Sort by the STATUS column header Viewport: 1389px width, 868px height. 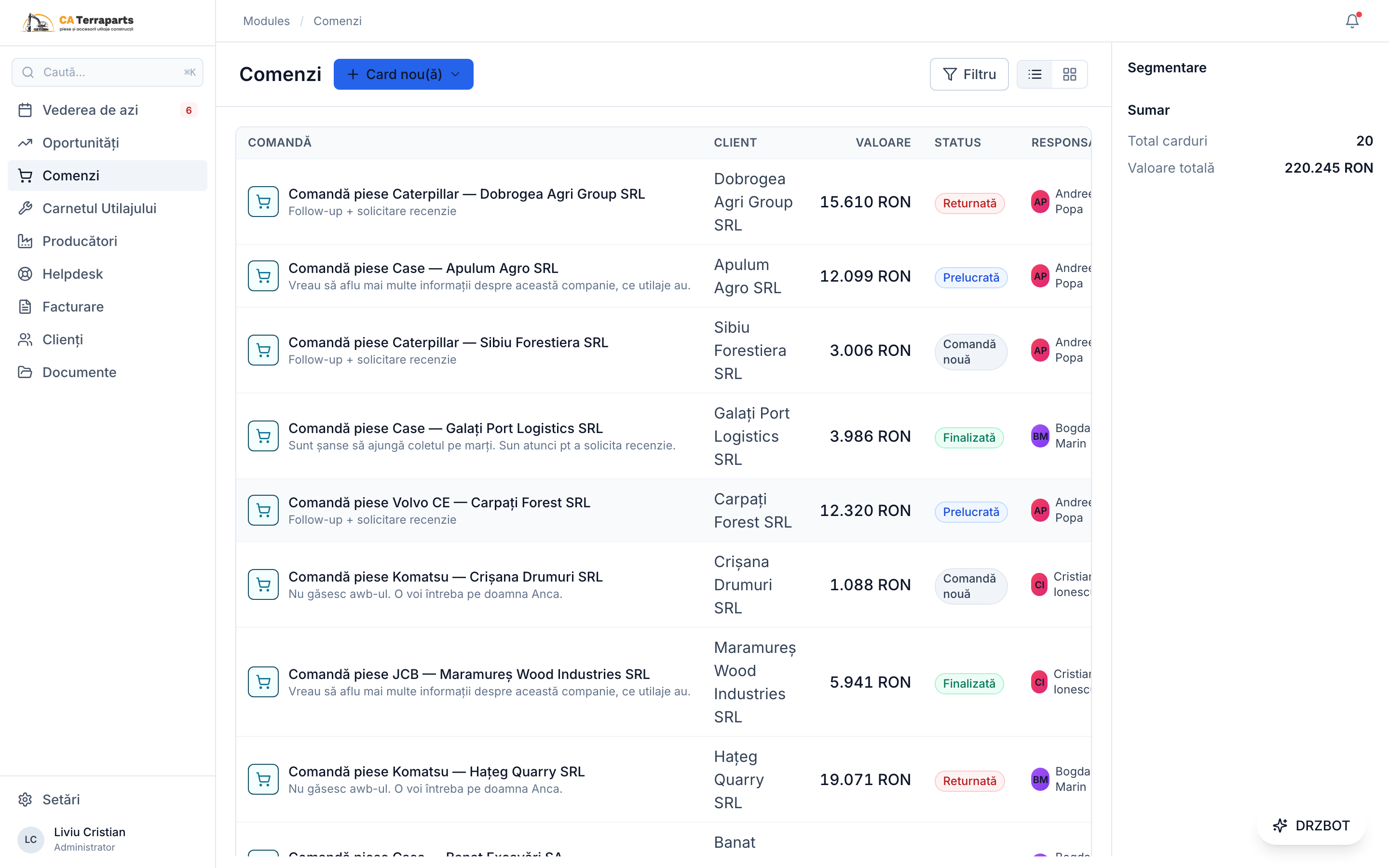coord(957,142)
